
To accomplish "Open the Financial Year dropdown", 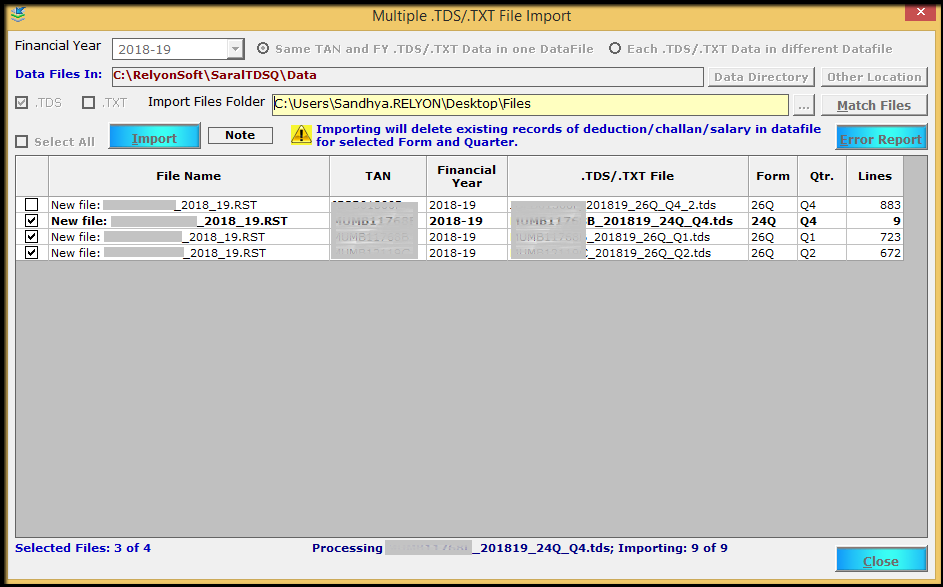I will click(235, 49).
